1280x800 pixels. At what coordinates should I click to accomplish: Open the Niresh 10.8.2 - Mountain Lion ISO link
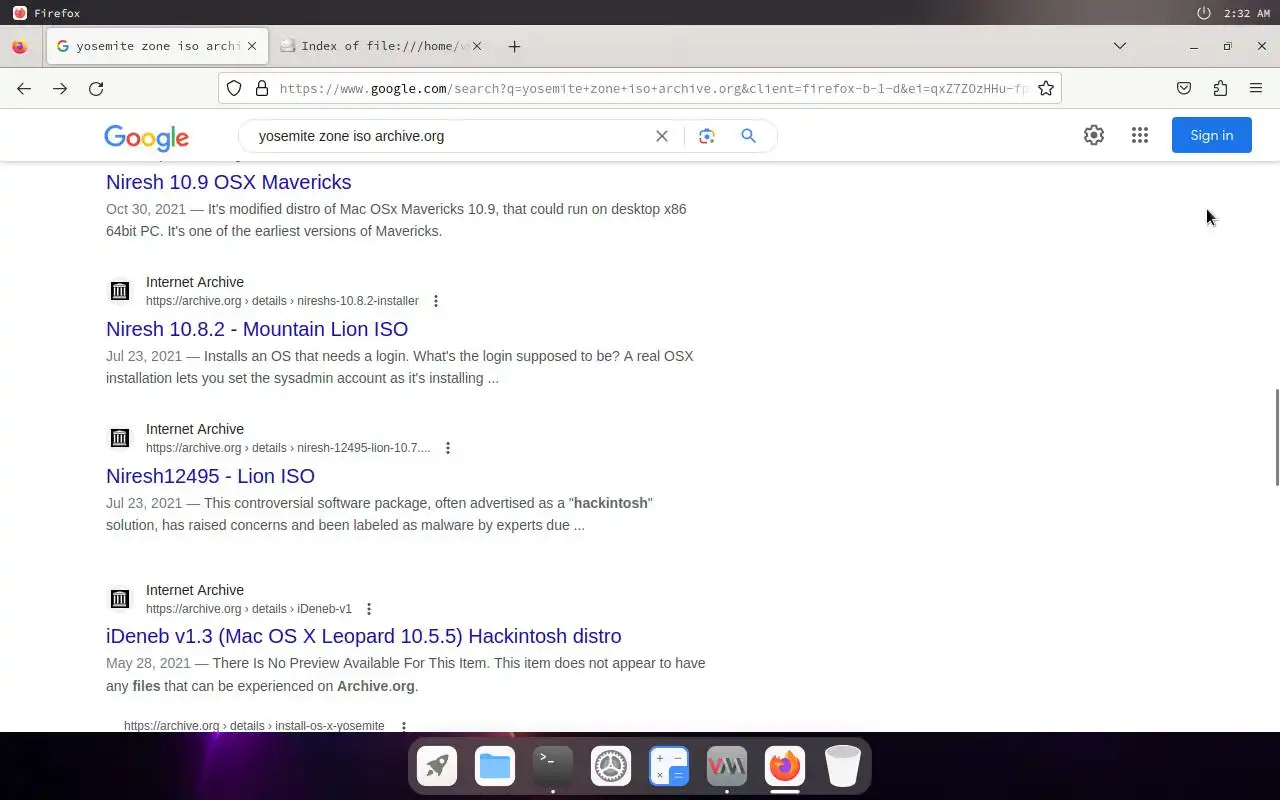pyautogui.click(x=257, y=329)
